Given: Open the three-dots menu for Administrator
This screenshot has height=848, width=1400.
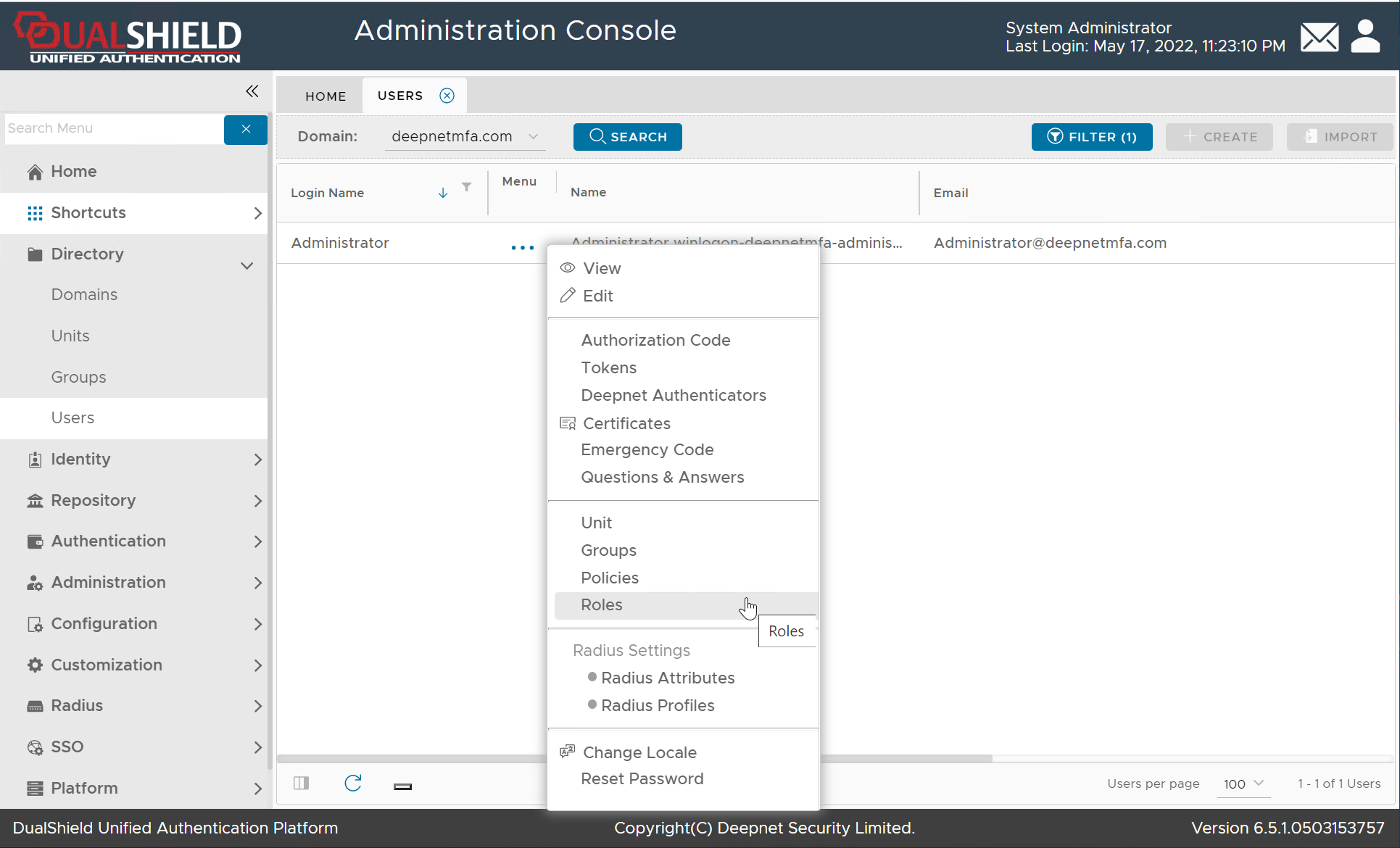Looking at the screenshot, I should click(522, 248).
